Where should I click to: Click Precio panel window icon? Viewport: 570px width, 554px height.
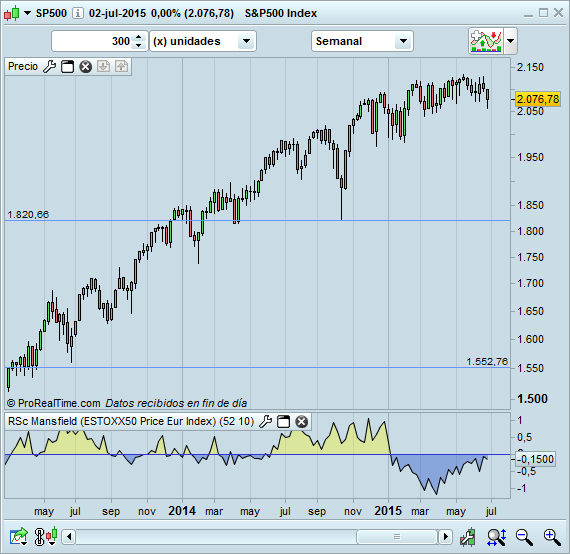tap(67, 67)
